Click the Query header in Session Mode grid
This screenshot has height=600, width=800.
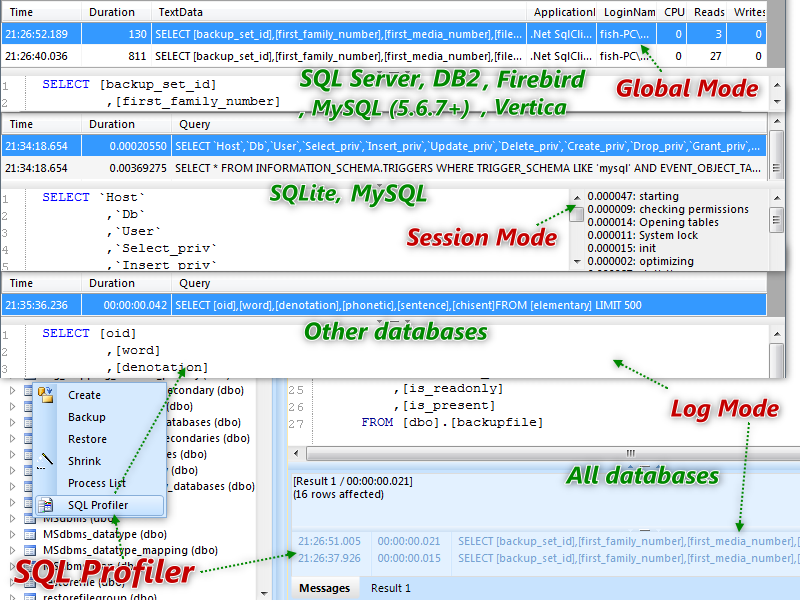click(x=469, y=124)
